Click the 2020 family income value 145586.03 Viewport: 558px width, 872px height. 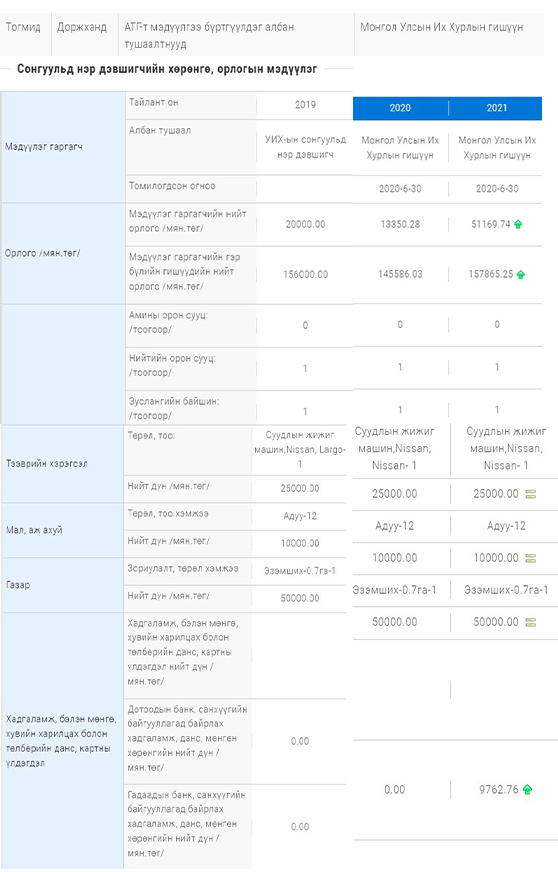(400, 274)
